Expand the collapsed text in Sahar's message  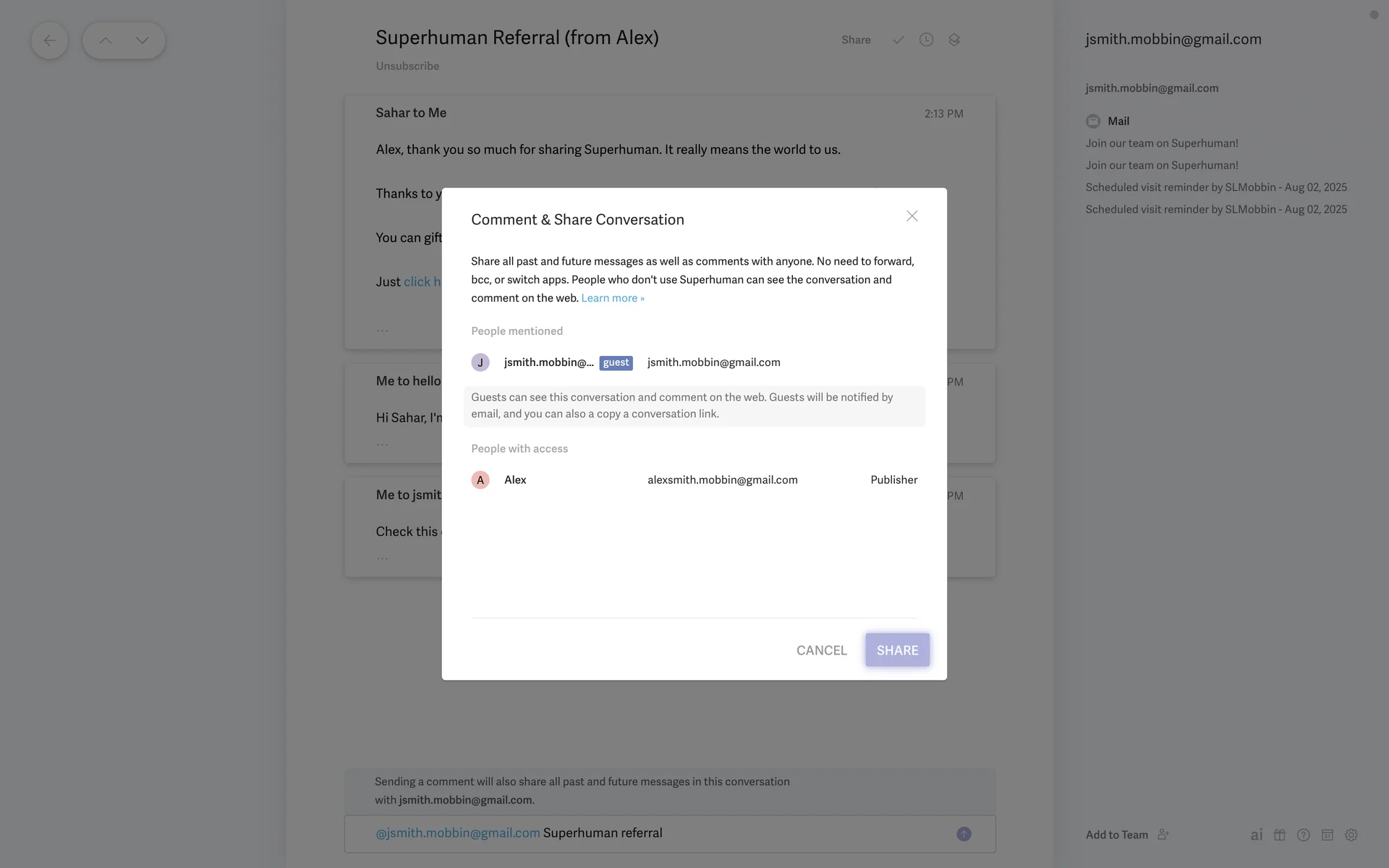383,331
